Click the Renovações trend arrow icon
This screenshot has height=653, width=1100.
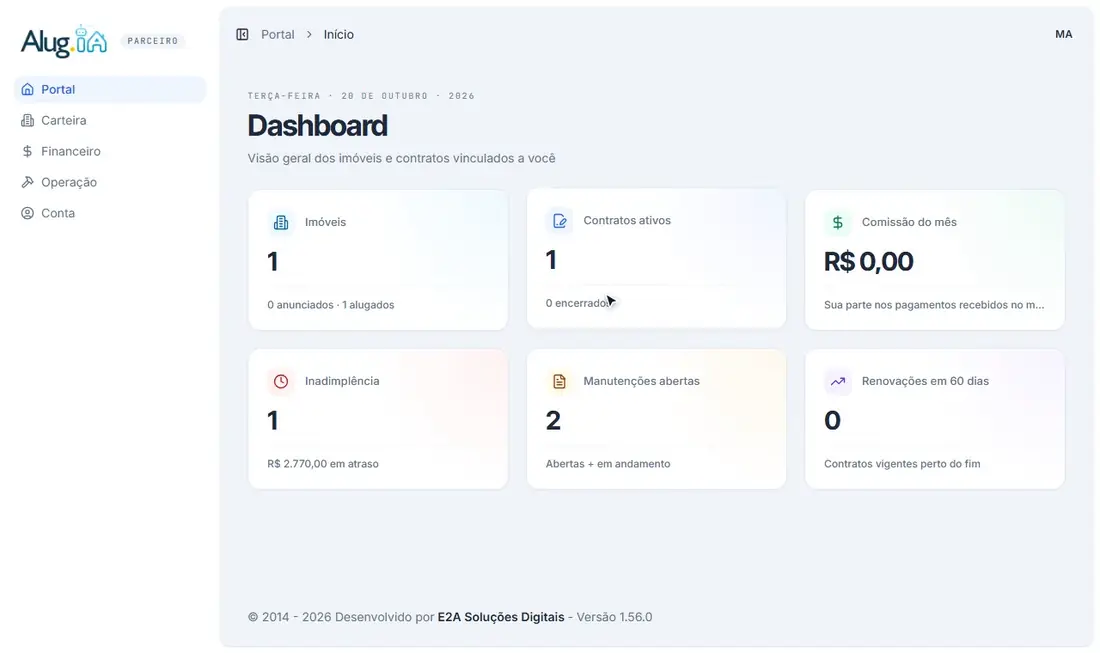[x=837, y=382]
